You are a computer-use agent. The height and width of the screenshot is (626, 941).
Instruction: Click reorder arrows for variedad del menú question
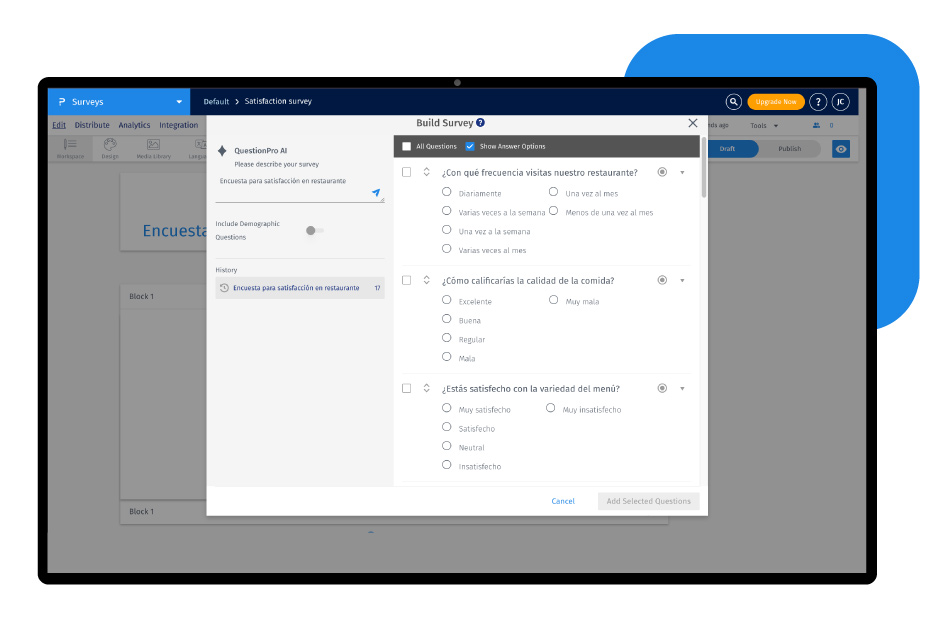click(426, 388)
